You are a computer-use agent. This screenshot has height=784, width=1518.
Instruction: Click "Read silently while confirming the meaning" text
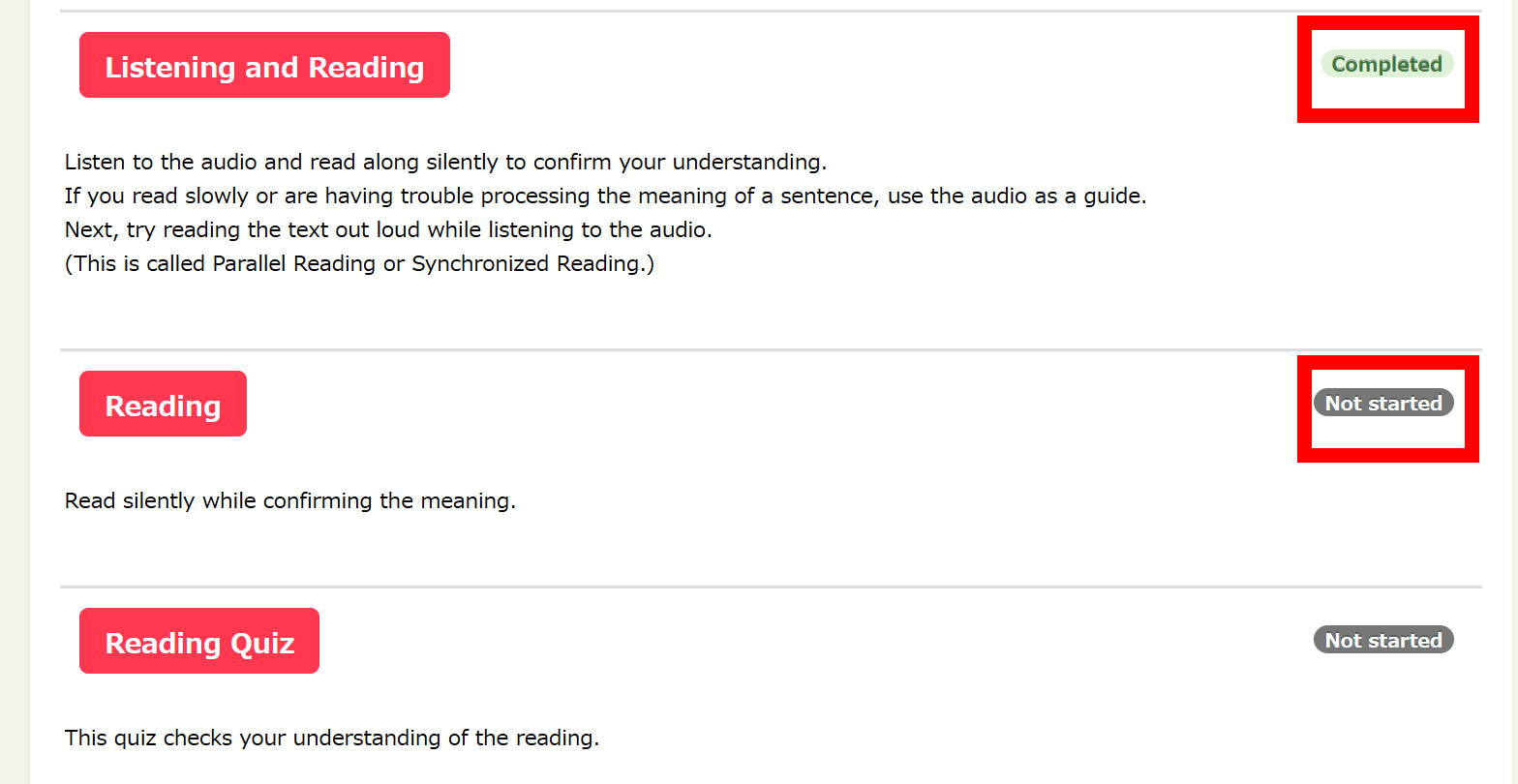289,500
